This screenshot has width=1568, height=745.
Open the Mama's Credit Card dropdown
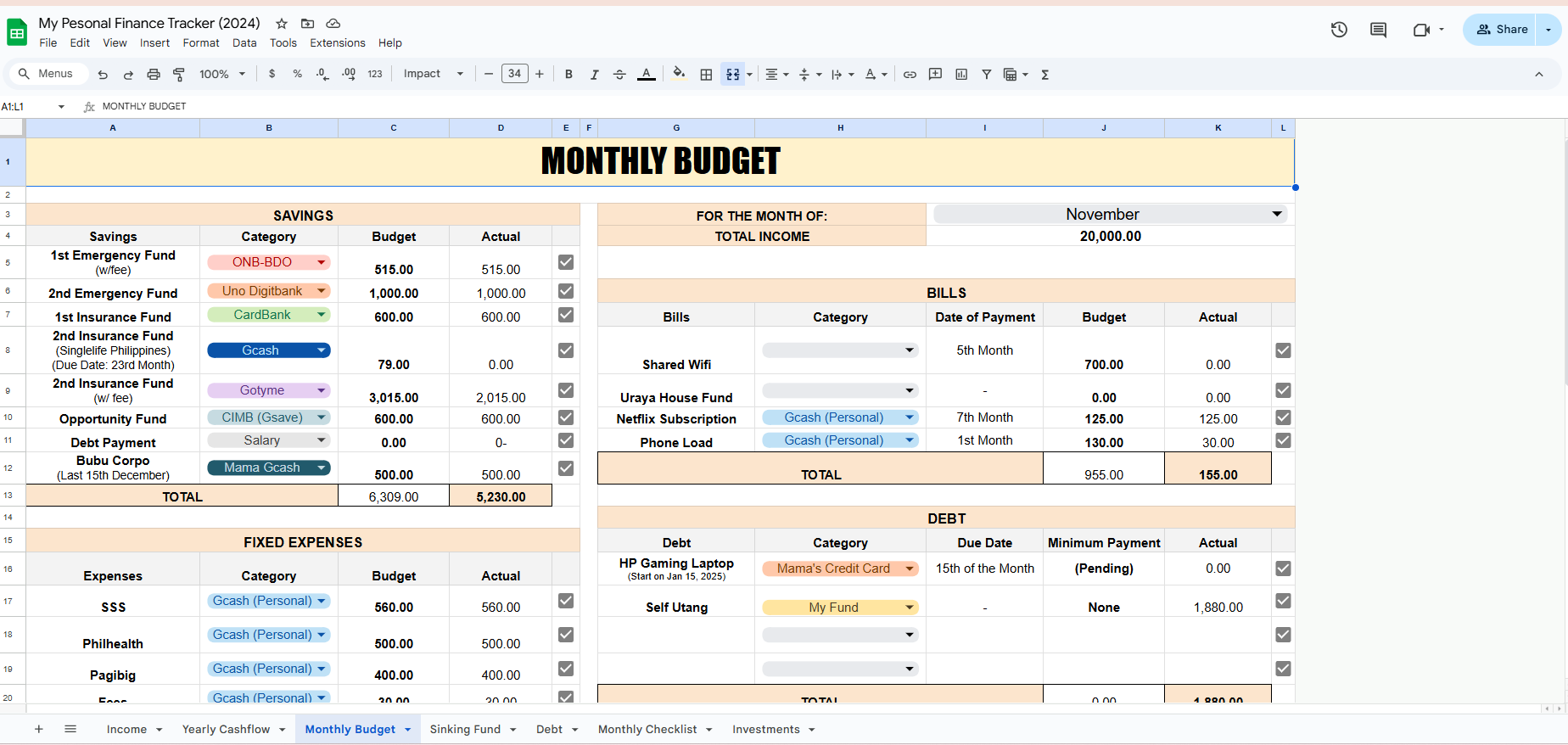click(x=841, y=569)
